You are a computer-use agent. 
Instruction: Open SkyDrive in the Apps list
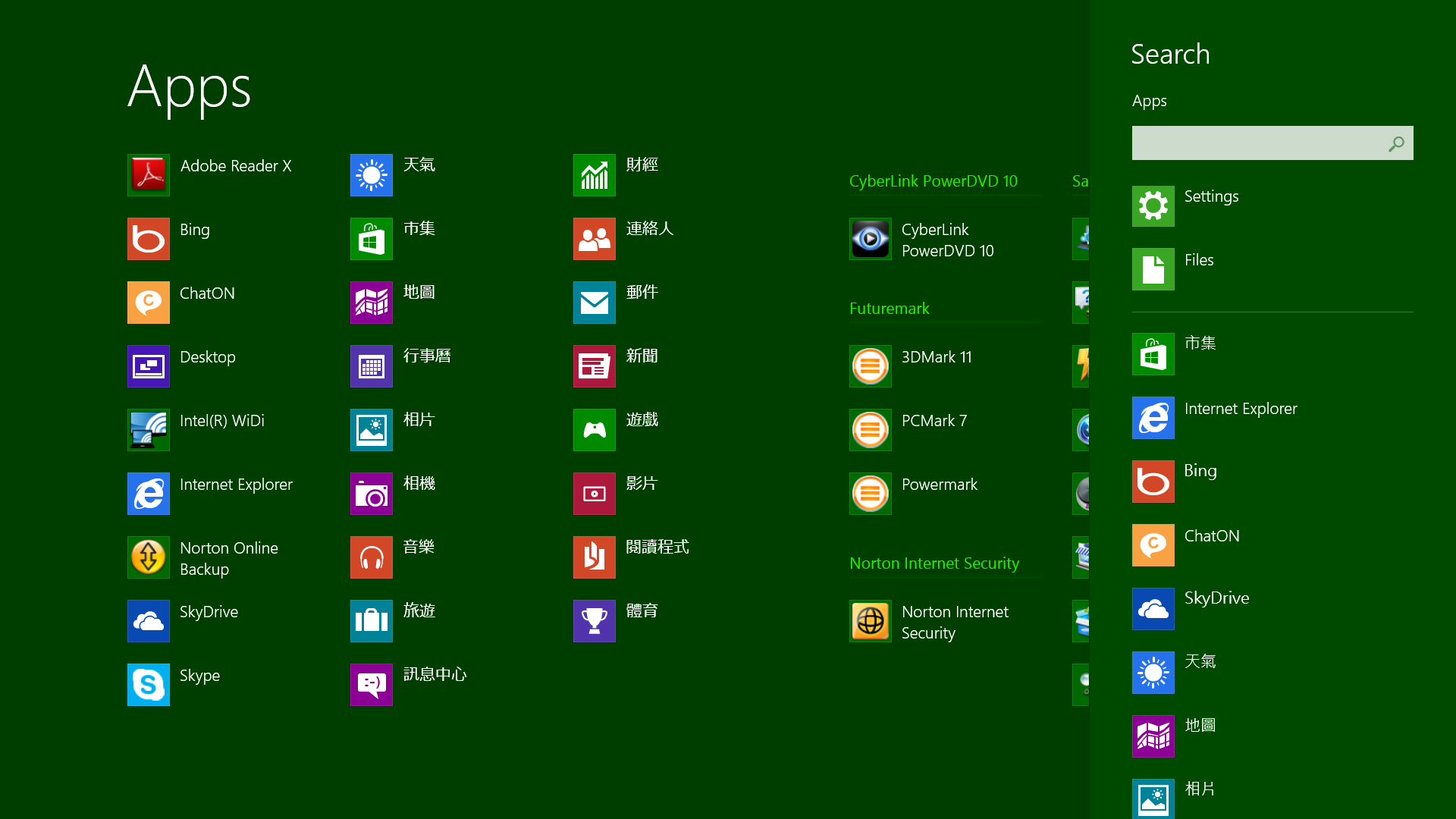point(148,621)
